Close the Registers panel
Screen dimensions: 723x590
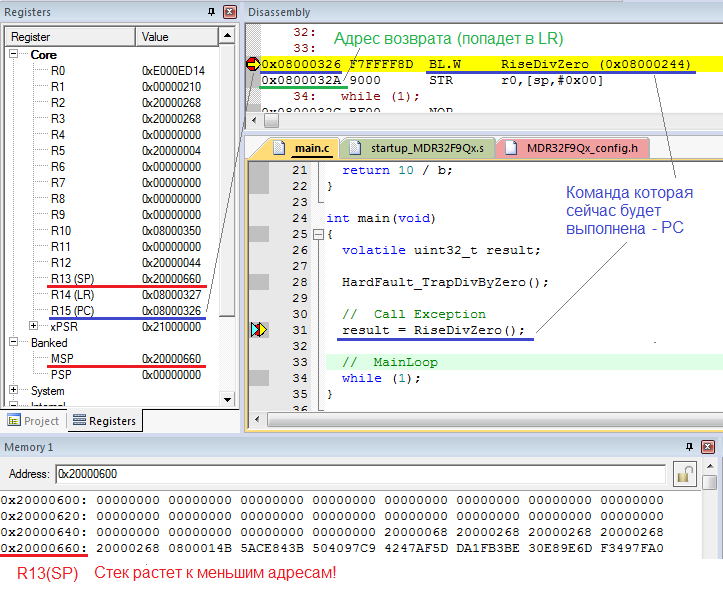click(x=230, y=12)
